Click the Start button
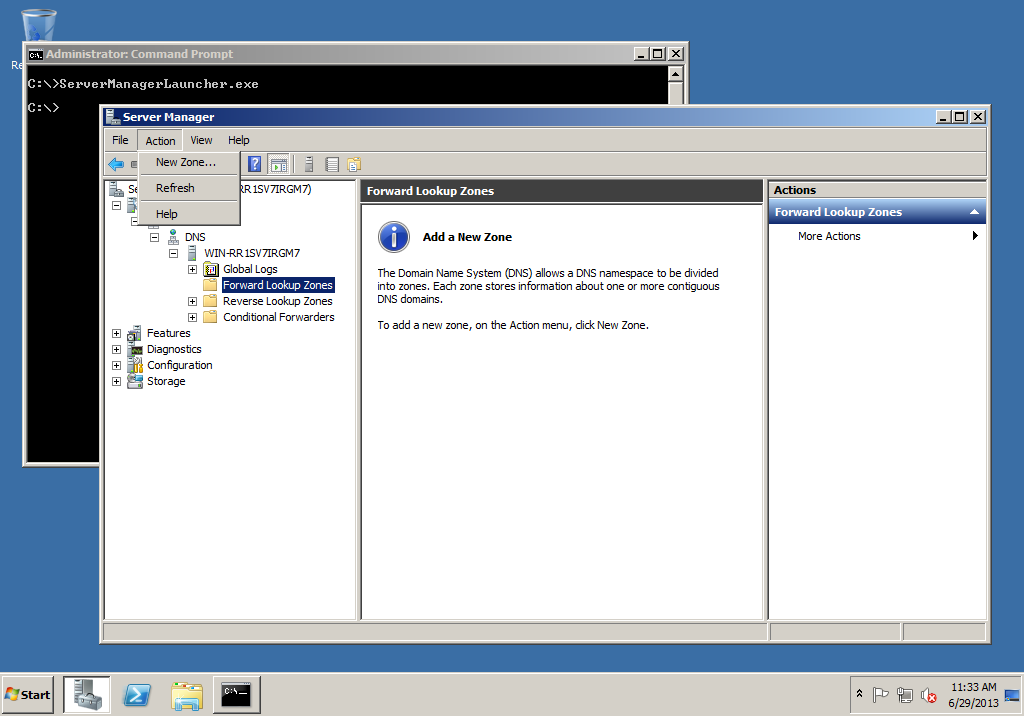 point(28,694)
